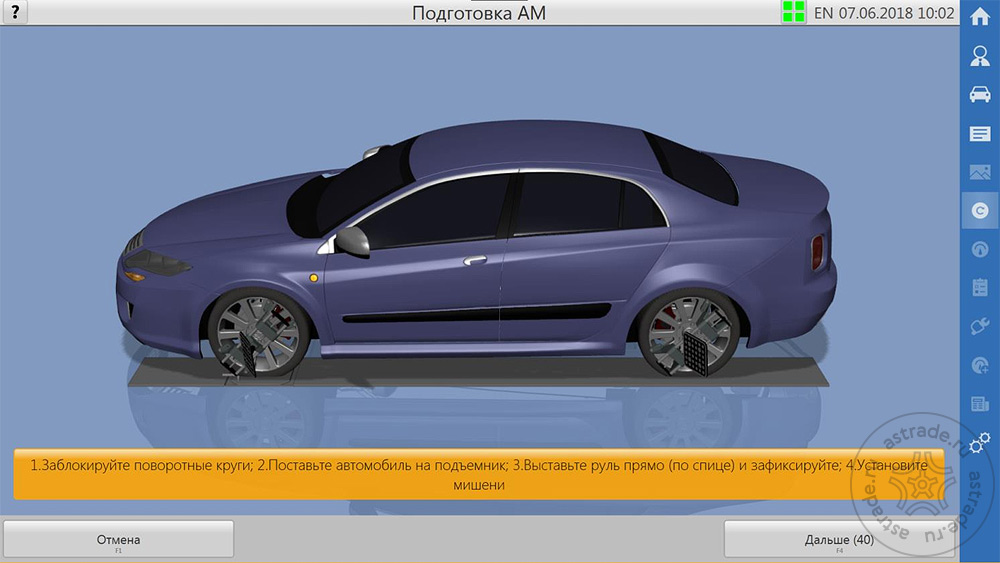Click the green four-square camera status indicator
This screenshot has height=563, width=1000.
click(x=793, y=12)
